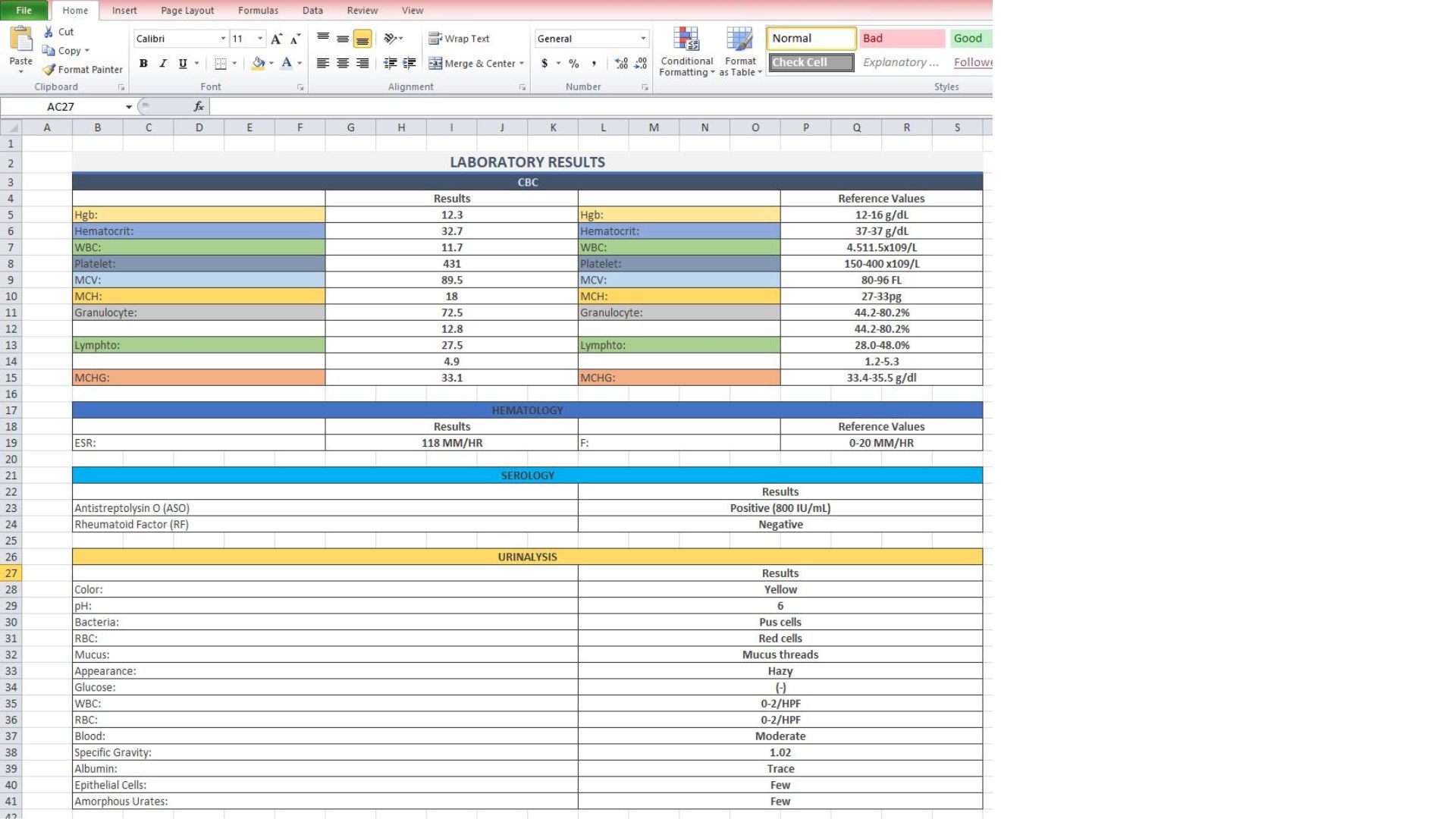
Task: Expand the Merge & Center dropdown arrow
Action: (522, 64)
